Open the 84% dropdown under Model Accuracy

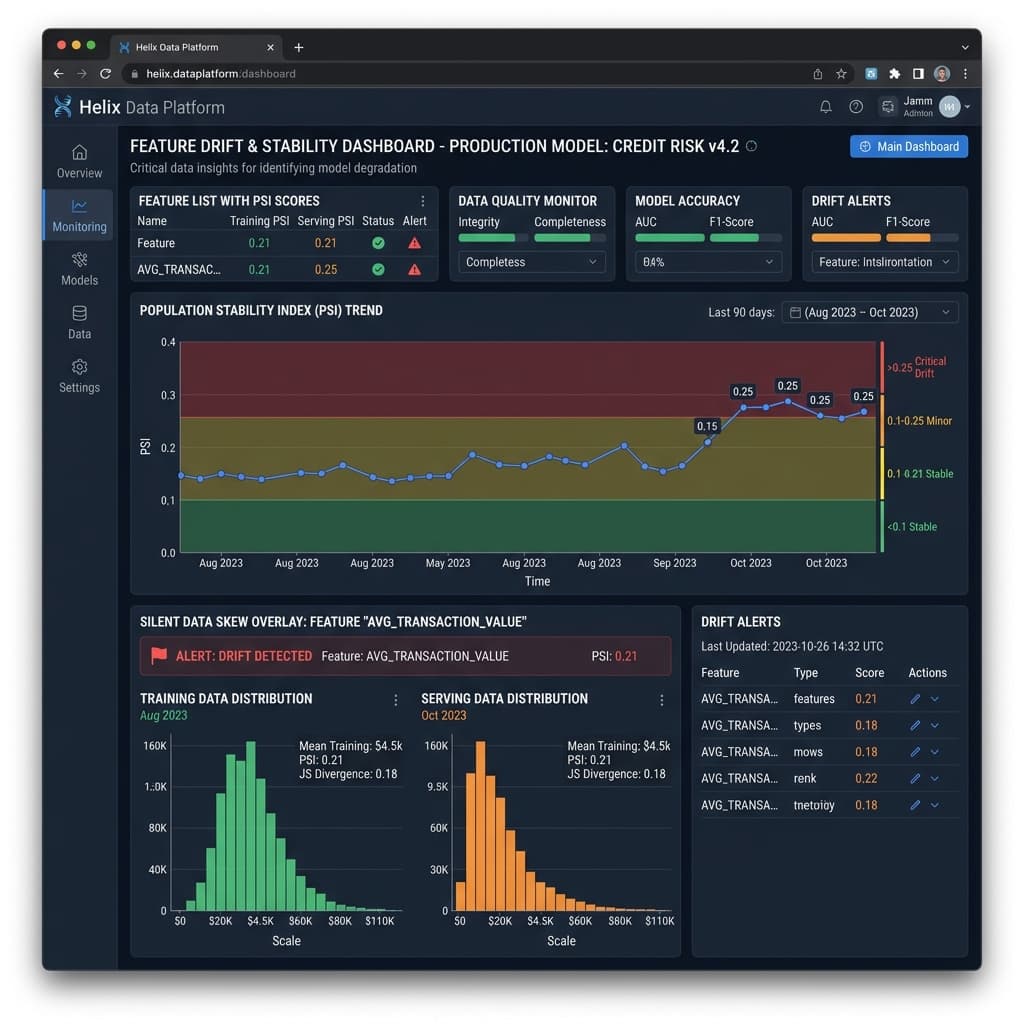(x=708, y=261)
